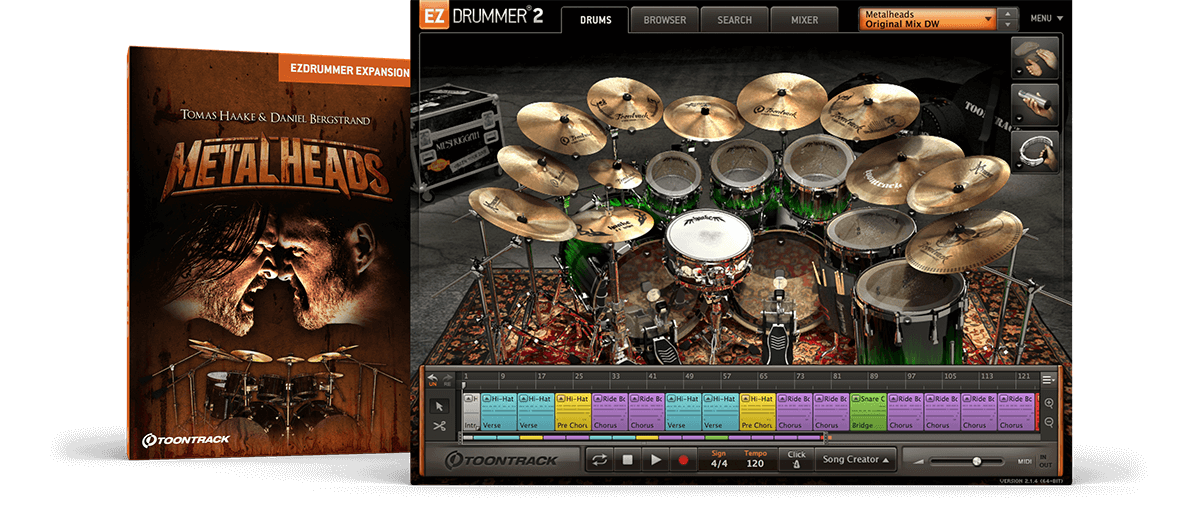The height and width of the screenshot is (517, 1200).
Task: Open the Metalheads Original Mix DW preset dropdown
Action: click(927, 19)
